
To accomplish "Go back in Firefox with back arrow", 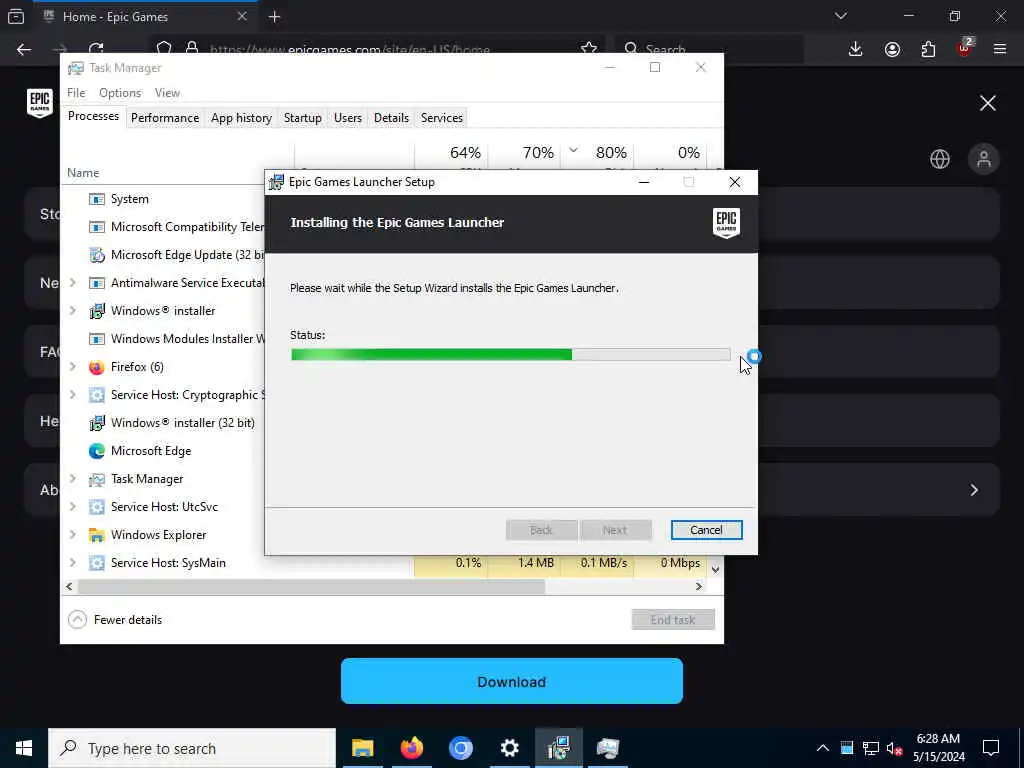I will pyautogui.click(x=24, y=49).
